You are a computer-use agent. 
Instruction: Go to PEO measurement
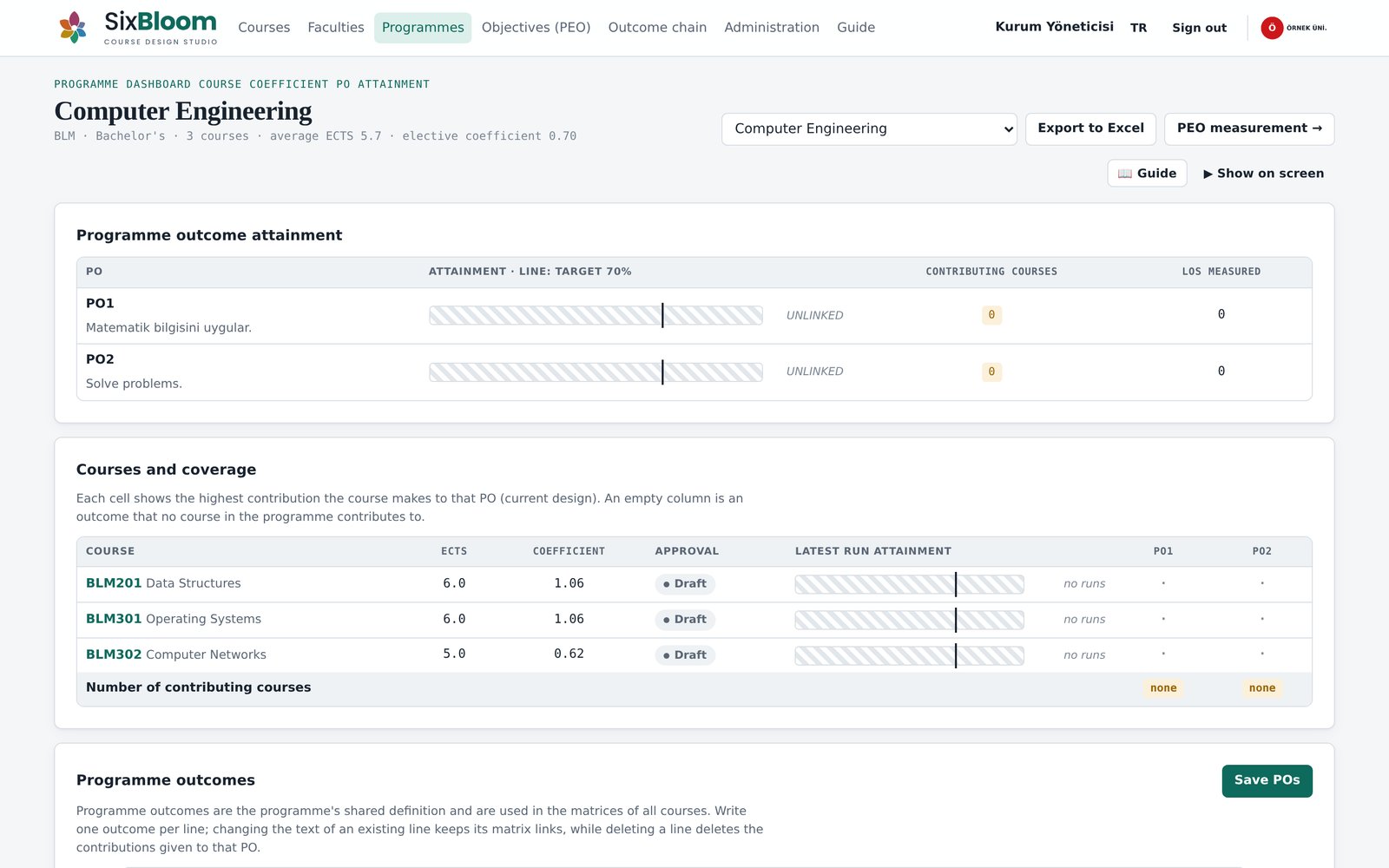[1249, 128]
